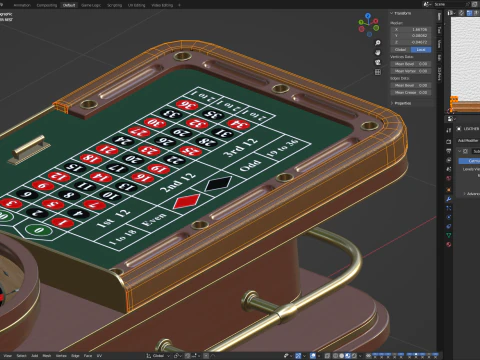Click the vertices Mean Bevel weight slider
Image resolution: width=480 pixels, height=360 pixels.
pyautogui.click(x=411, y=64)
